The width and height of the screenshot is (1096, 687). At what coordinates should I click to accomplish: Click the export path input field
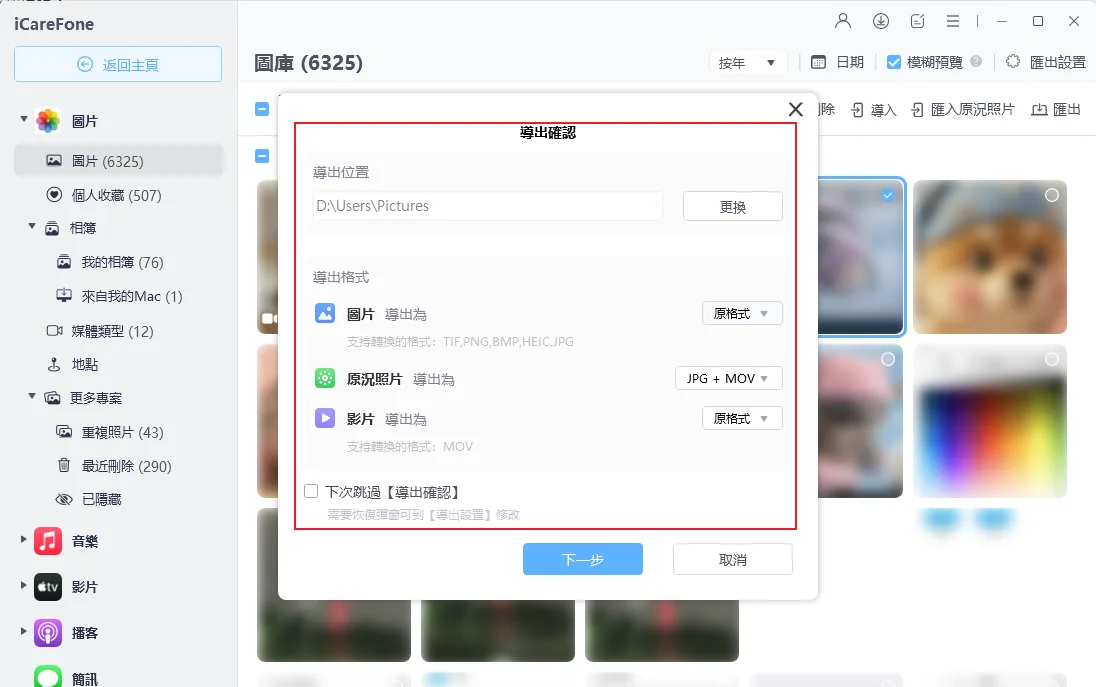click(487, 206)
